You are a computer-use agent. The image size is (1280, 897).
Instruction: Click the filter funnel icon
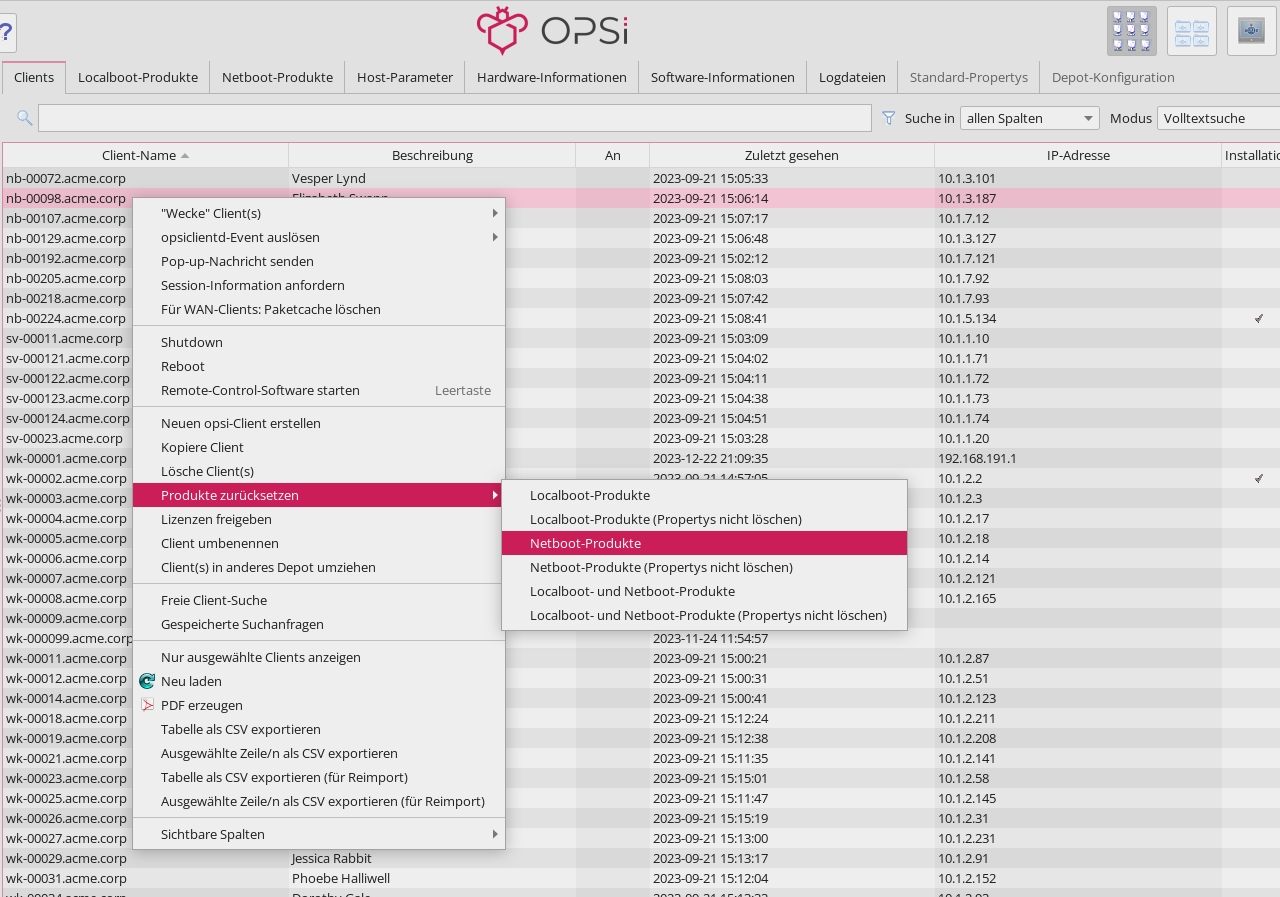click(x=889, y=118)
